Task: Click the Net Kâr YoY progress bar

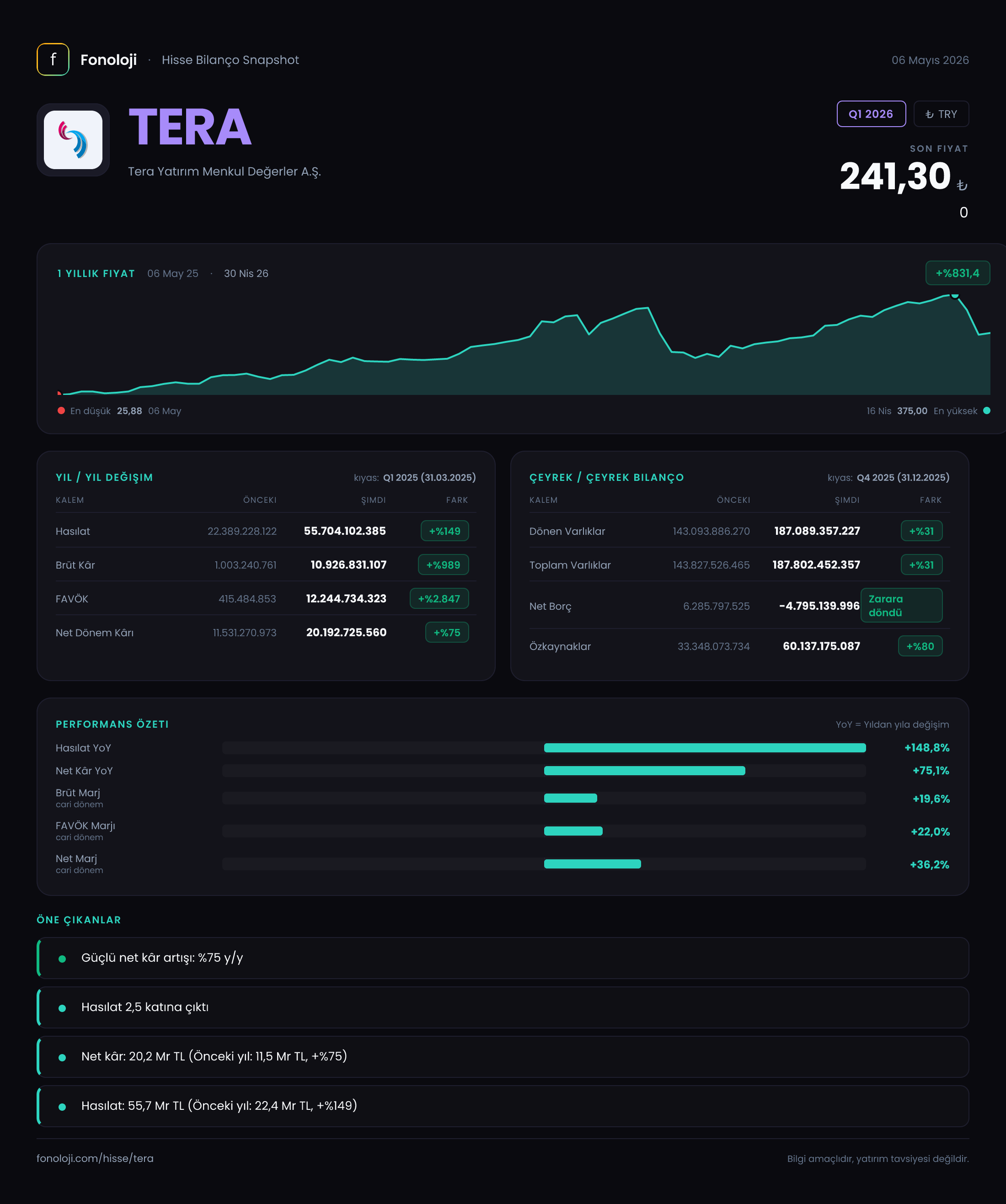Action: click(544, 771)
